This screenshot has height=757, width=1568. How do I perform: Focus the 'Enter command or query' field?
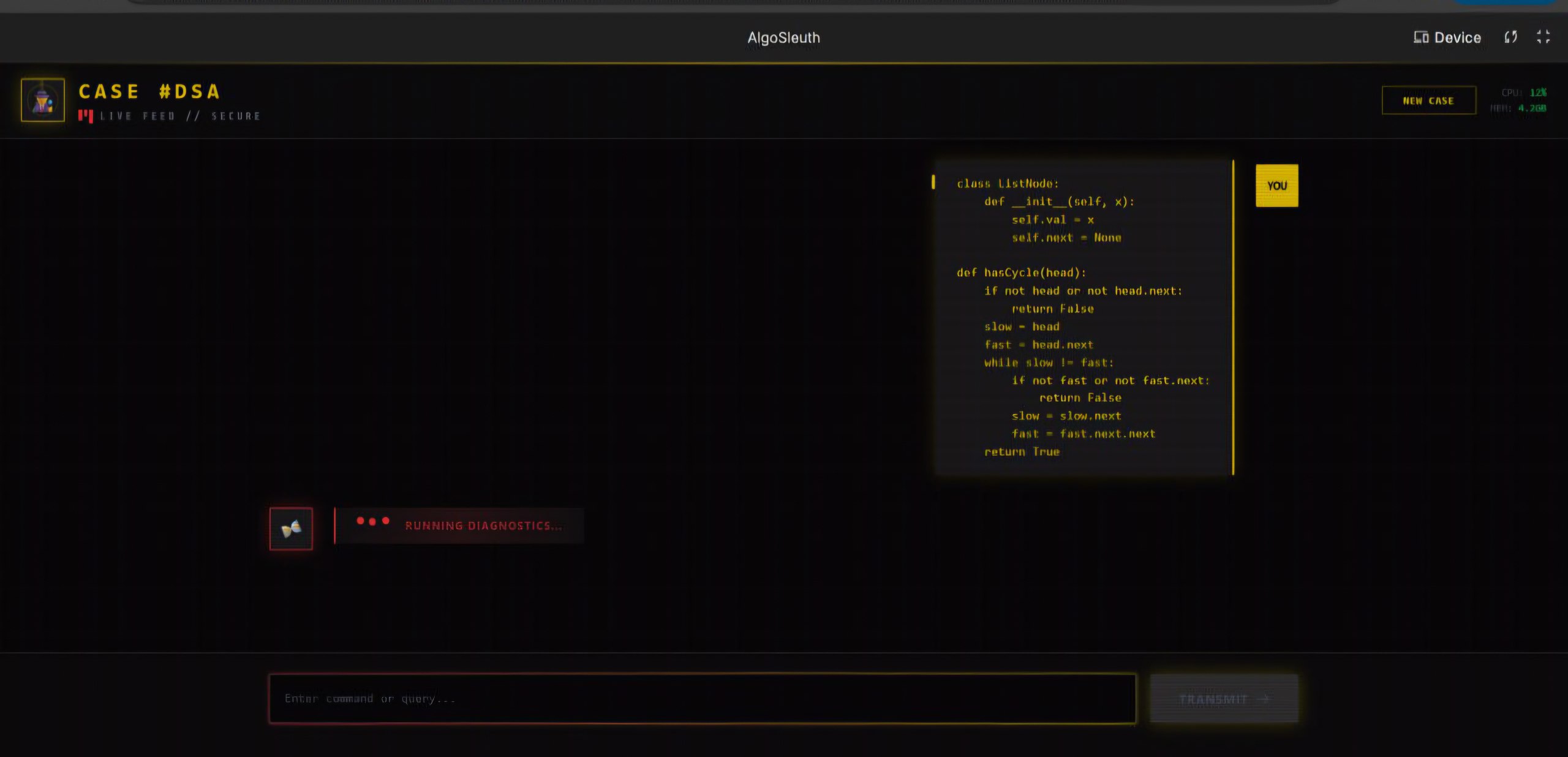tap(702, 698)
